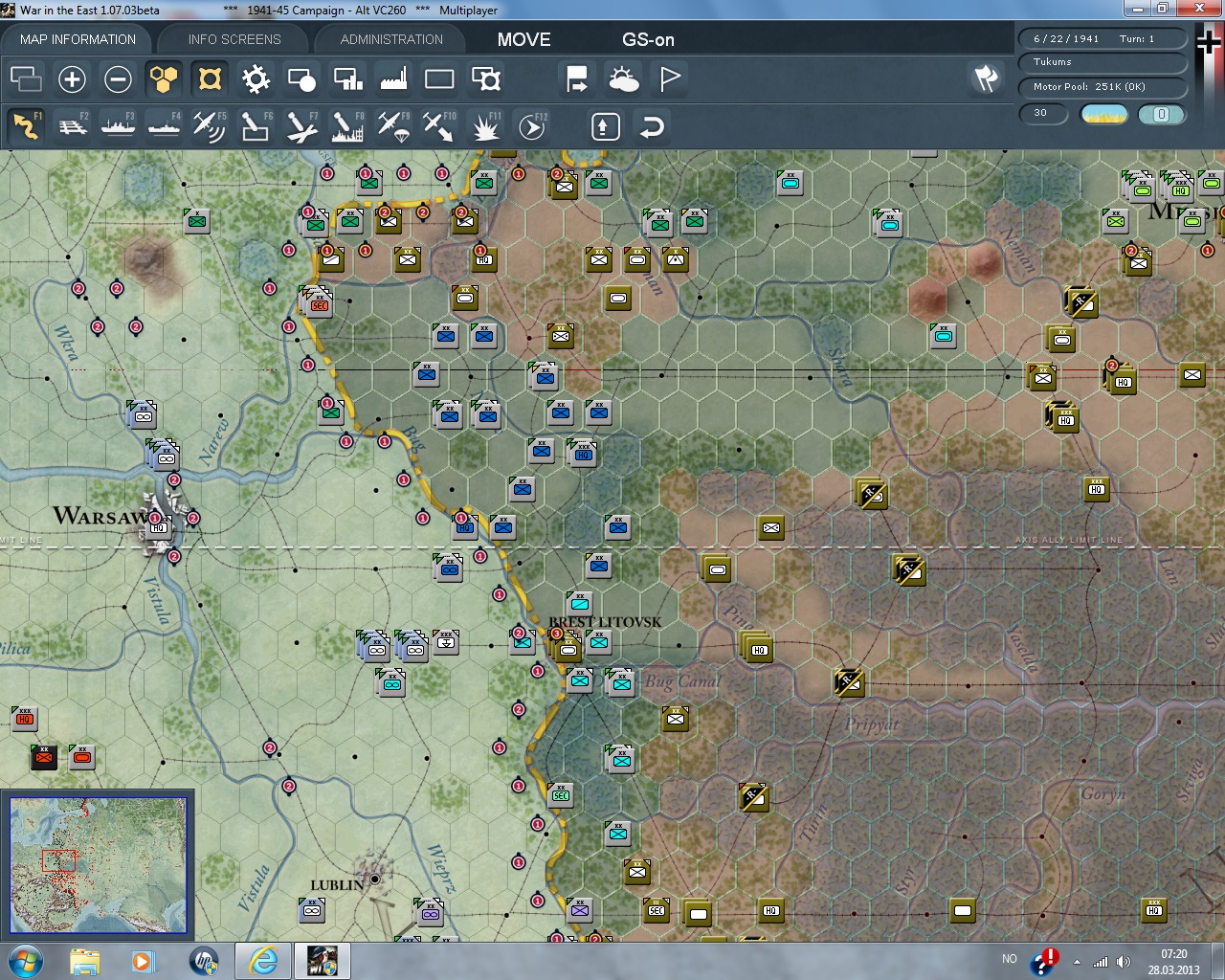Click the overlapping windows icon in toolbar
Screen dimensions: 1225x980
click(x=26, y=78)
